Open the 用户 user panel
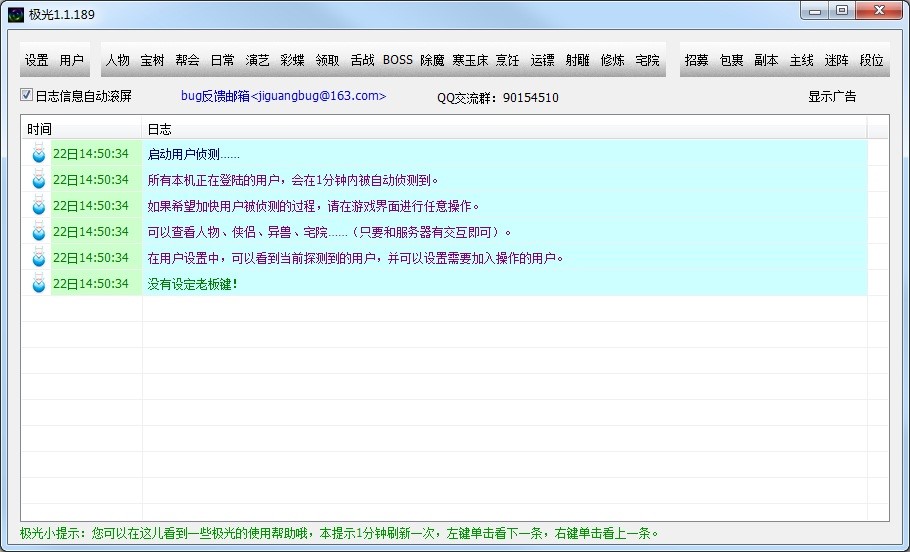 pos(72,60)
